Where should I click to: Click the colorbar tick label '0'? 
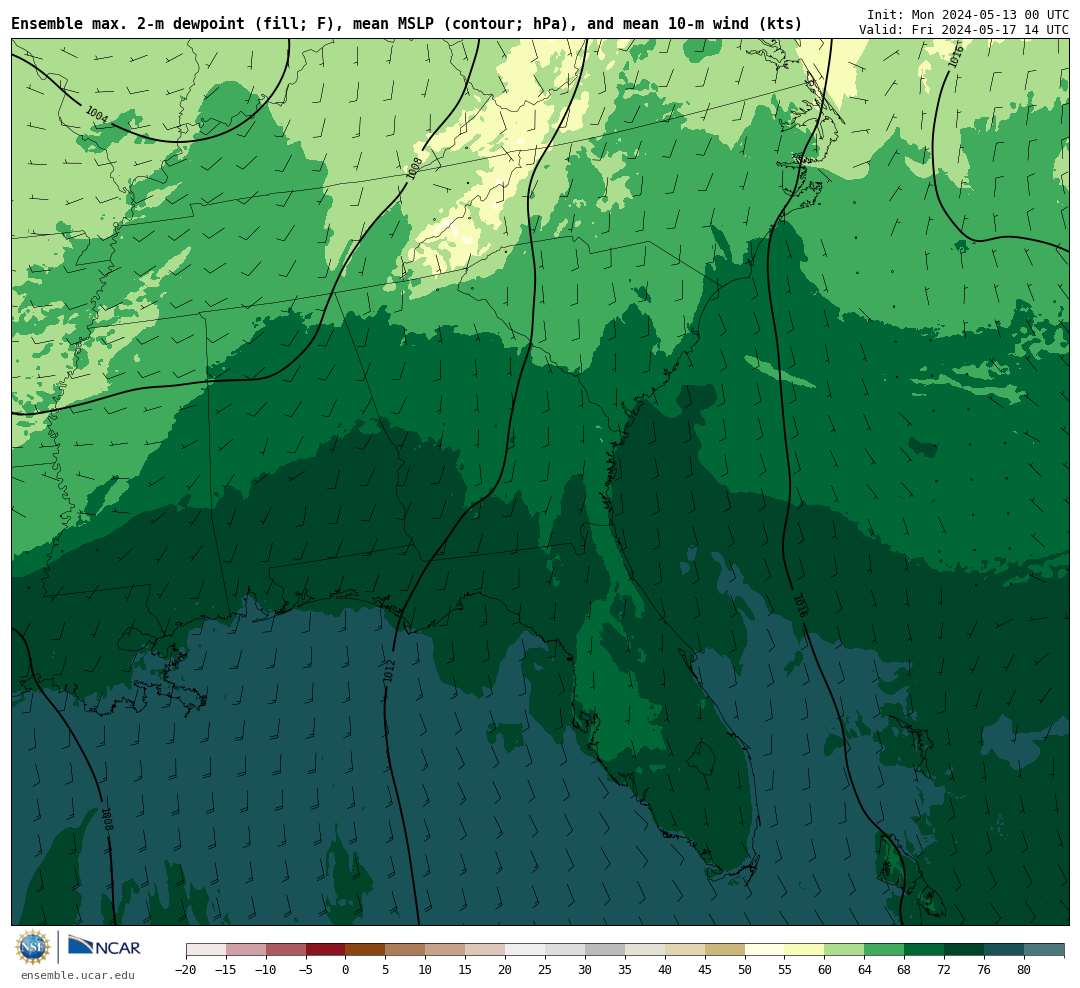click(x=345, y=970)
